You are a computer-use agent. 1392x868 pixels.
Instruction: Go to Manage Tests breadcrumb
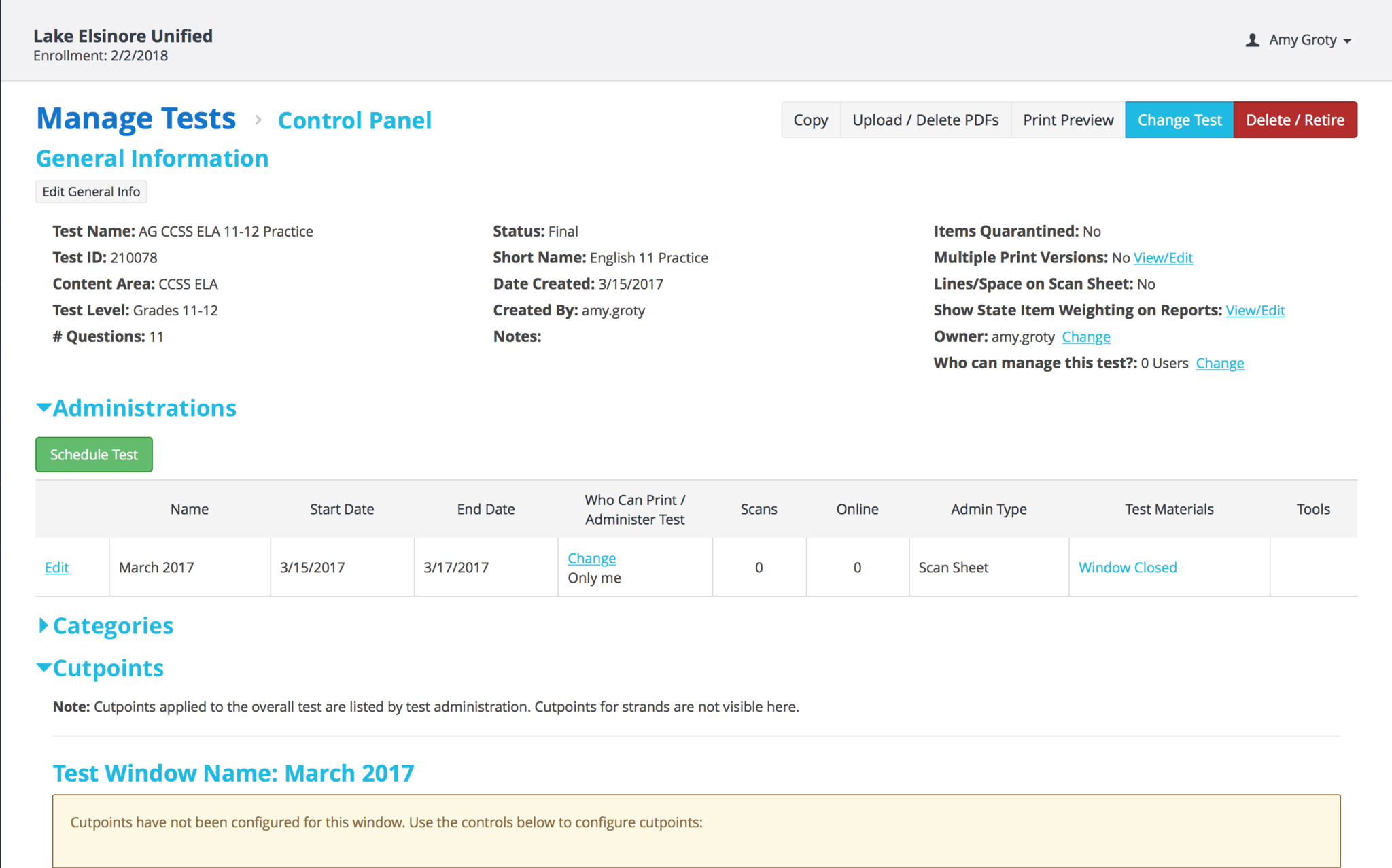point(136,119)
